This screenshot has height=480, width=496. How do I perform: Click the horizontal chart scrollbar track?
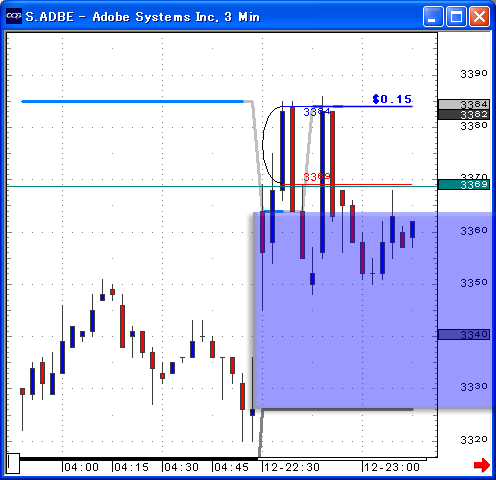223,459
